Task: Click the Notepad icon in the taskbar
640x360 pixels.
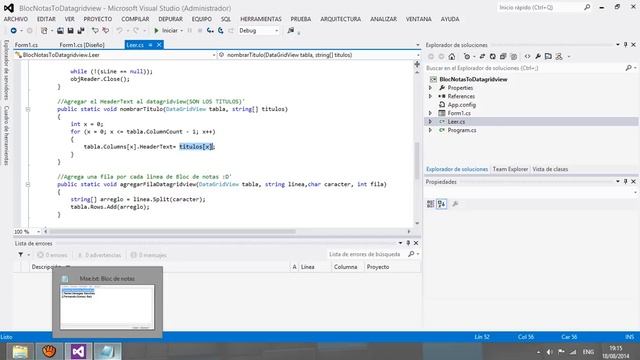Action: (107, 351)
